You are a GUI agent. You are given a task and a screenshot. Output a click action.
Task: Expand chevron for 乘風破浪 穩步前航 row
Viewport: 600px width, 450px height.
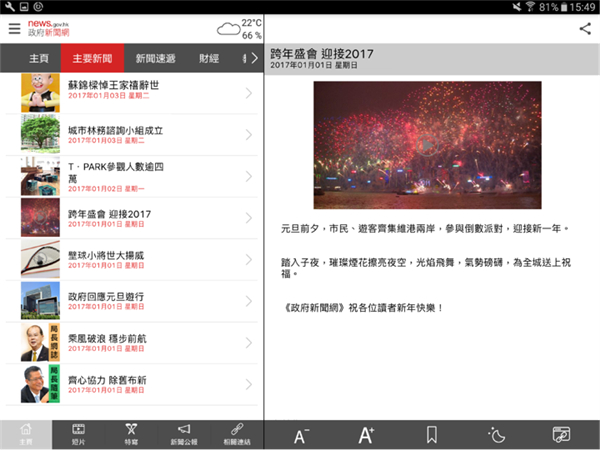tap(249, 343)
